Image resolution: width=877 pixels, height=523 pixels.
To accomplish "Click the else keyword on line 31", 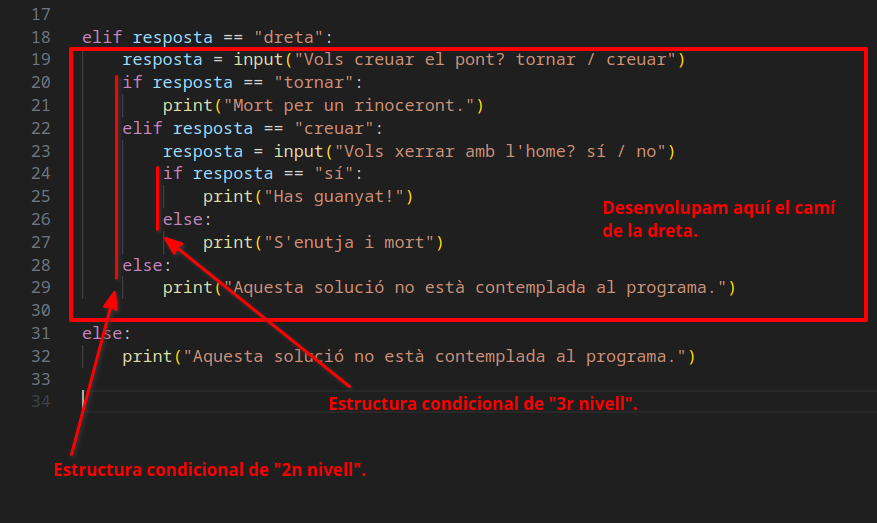I will click(x=102, y=334).
